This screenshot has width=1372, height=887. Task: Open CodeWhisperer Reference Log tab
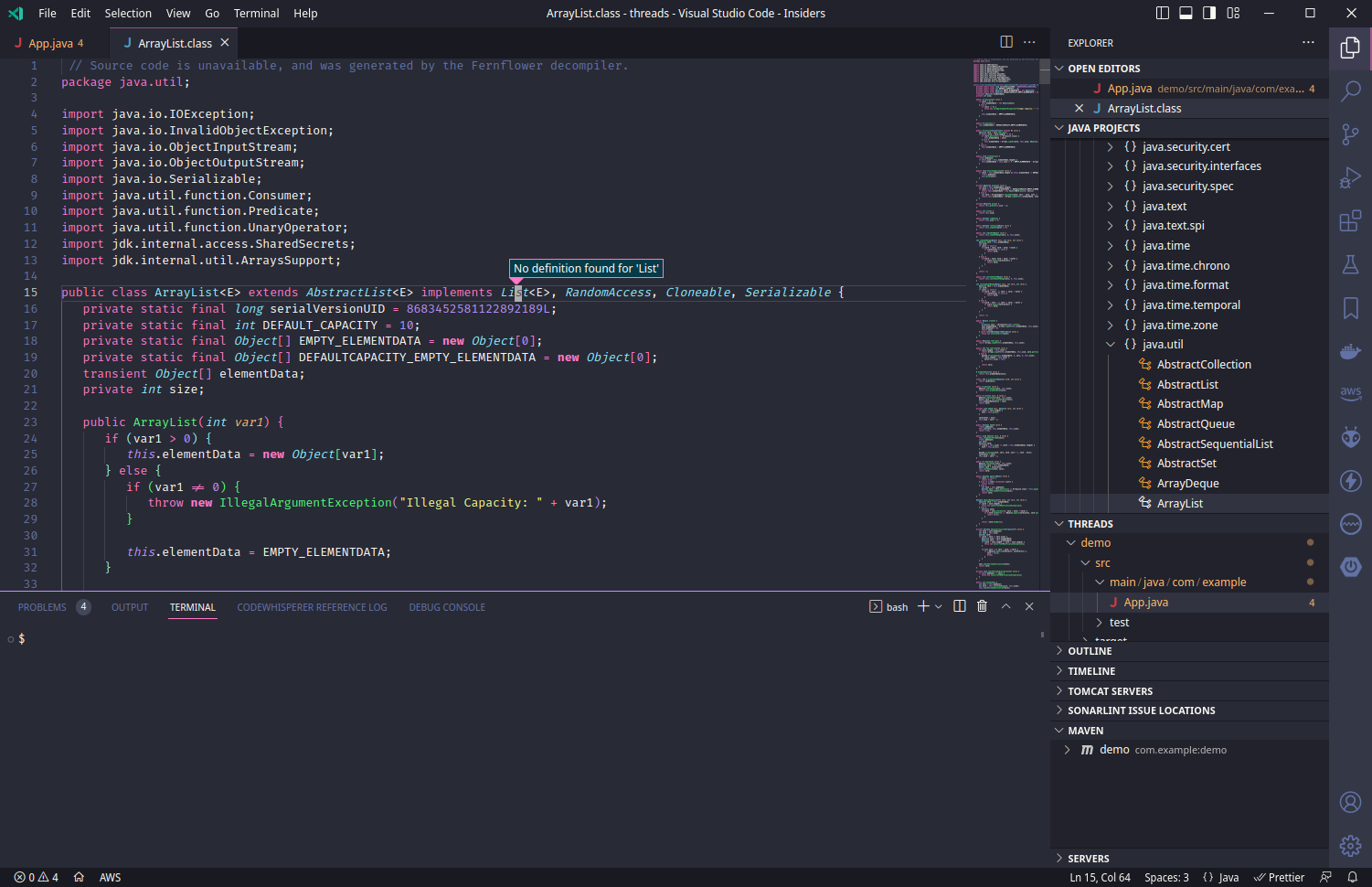tap(312, 607)
